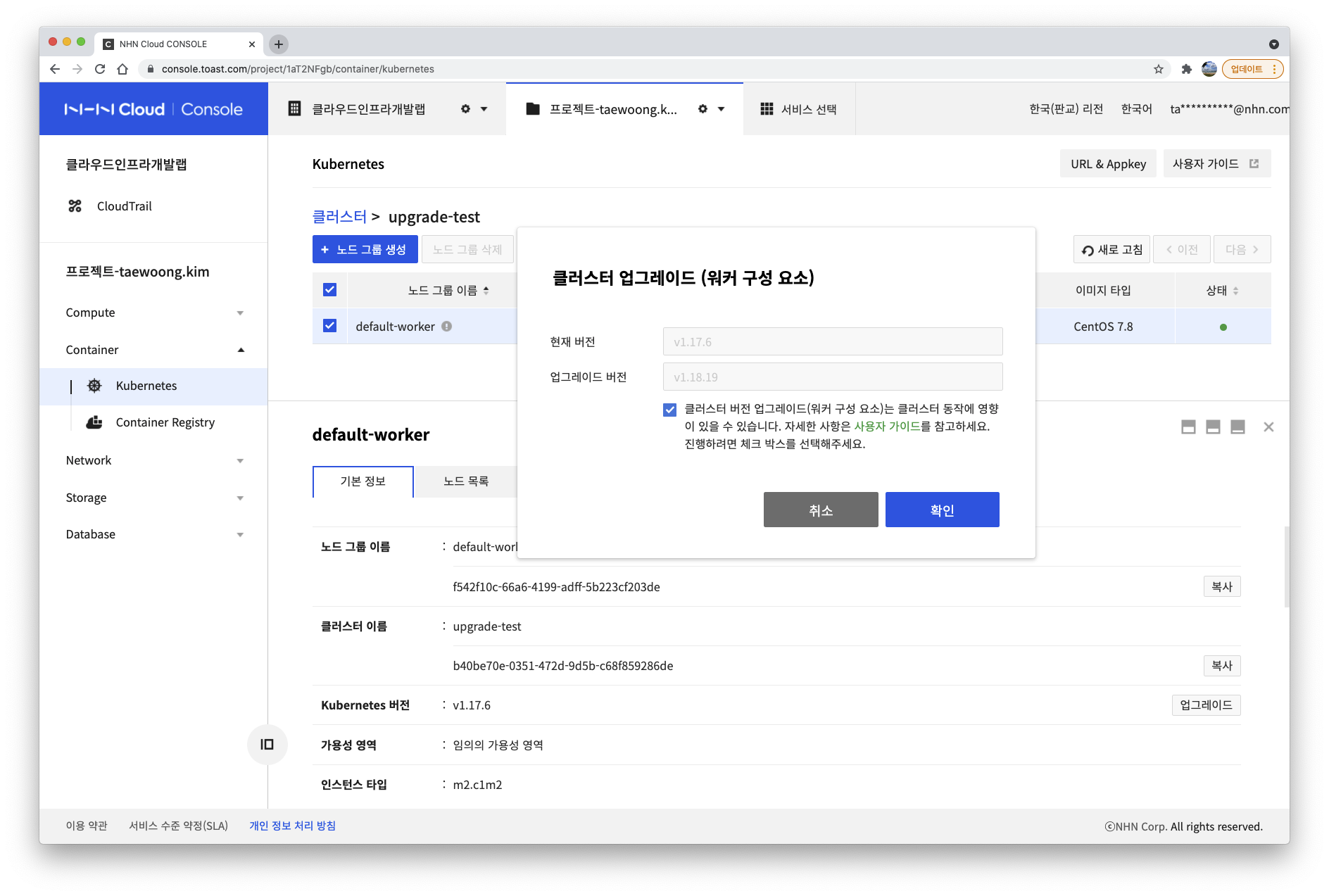This screenshot has width=1329, height=896.
Task: Open 사용자 가이드 link in the dialog
Action: [887, 427]
